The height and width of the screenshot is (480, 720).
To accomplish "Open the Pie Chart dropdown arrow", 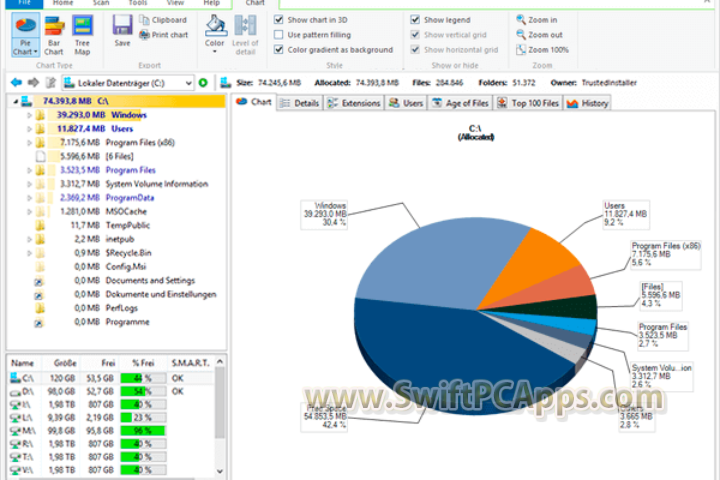I will tap(35, 52).
